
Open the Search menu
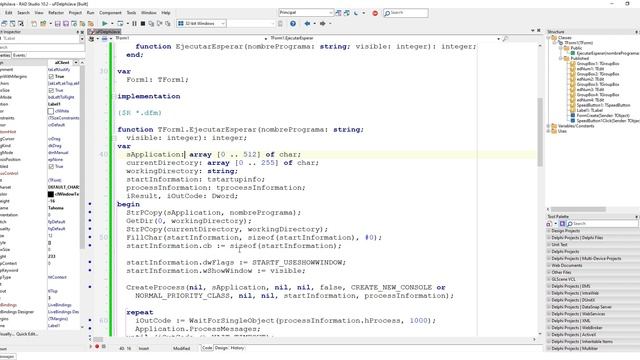(23, 13)
